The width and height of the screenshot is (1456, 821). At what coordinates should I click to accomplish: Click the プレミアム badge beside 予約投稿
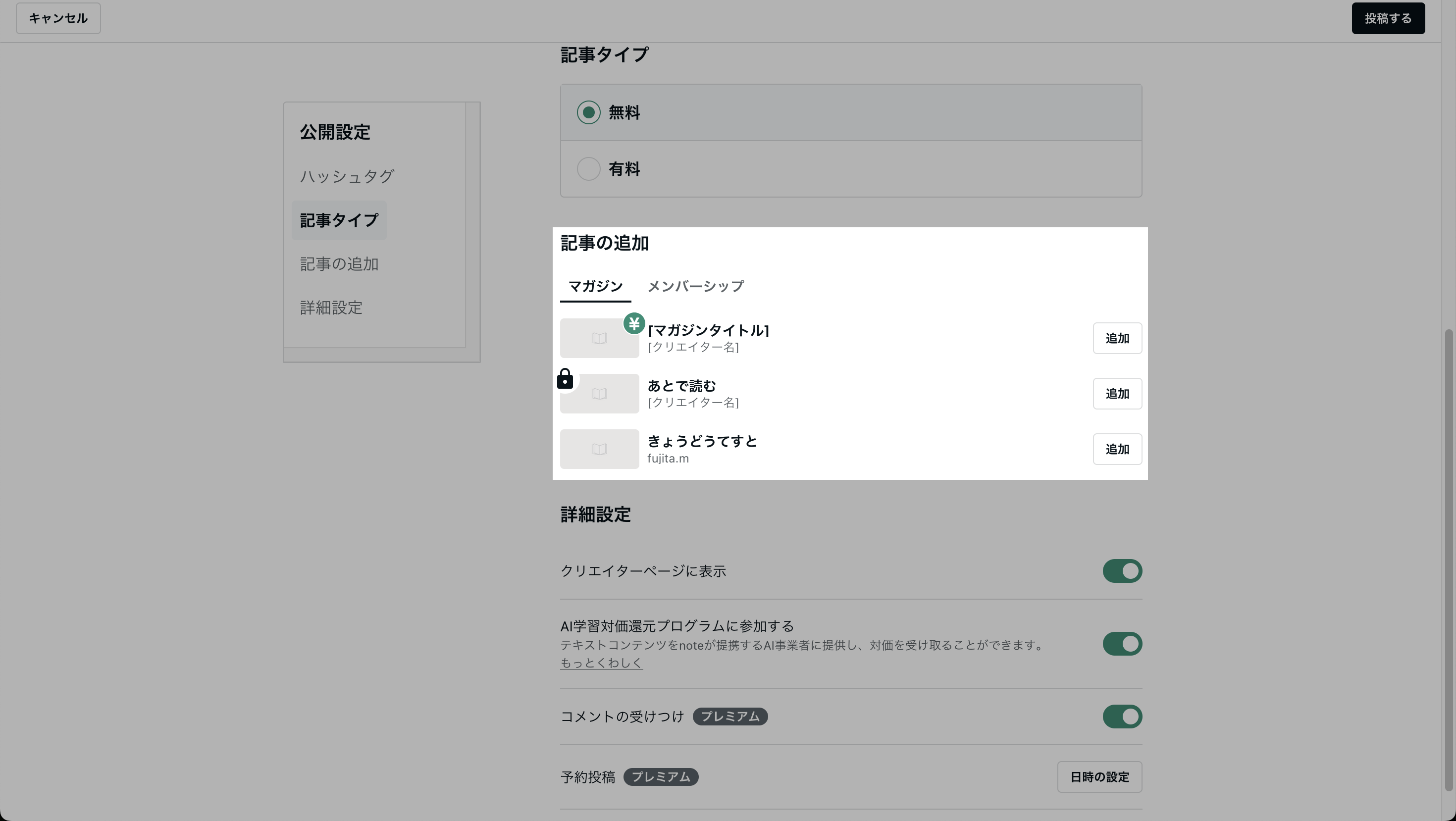[x=661, y=777]
